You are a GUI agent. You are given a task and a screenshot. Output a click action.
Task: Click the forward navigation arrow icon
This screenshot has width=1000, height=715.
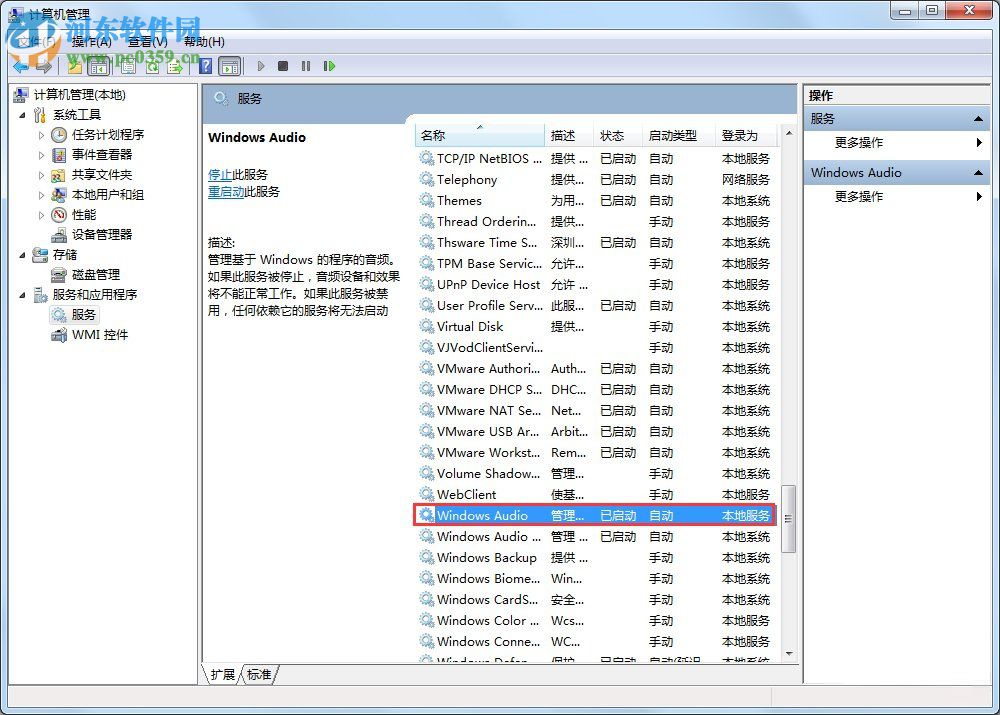pyautogui.click(x=42, y=66)
